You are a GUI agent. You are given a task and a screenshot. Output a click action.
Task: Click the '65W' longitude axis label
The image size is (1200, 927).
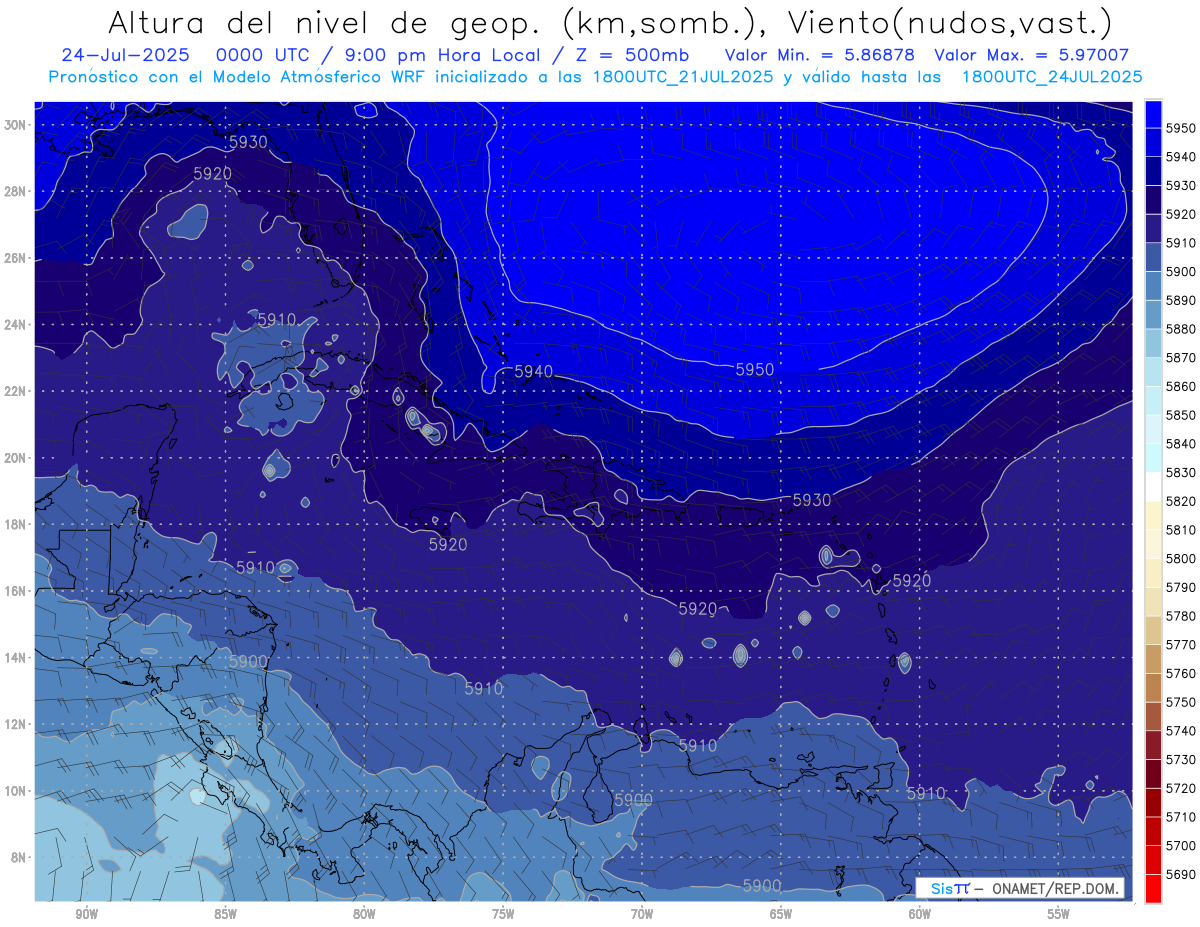pyautogui.click(x=781, y=915)
